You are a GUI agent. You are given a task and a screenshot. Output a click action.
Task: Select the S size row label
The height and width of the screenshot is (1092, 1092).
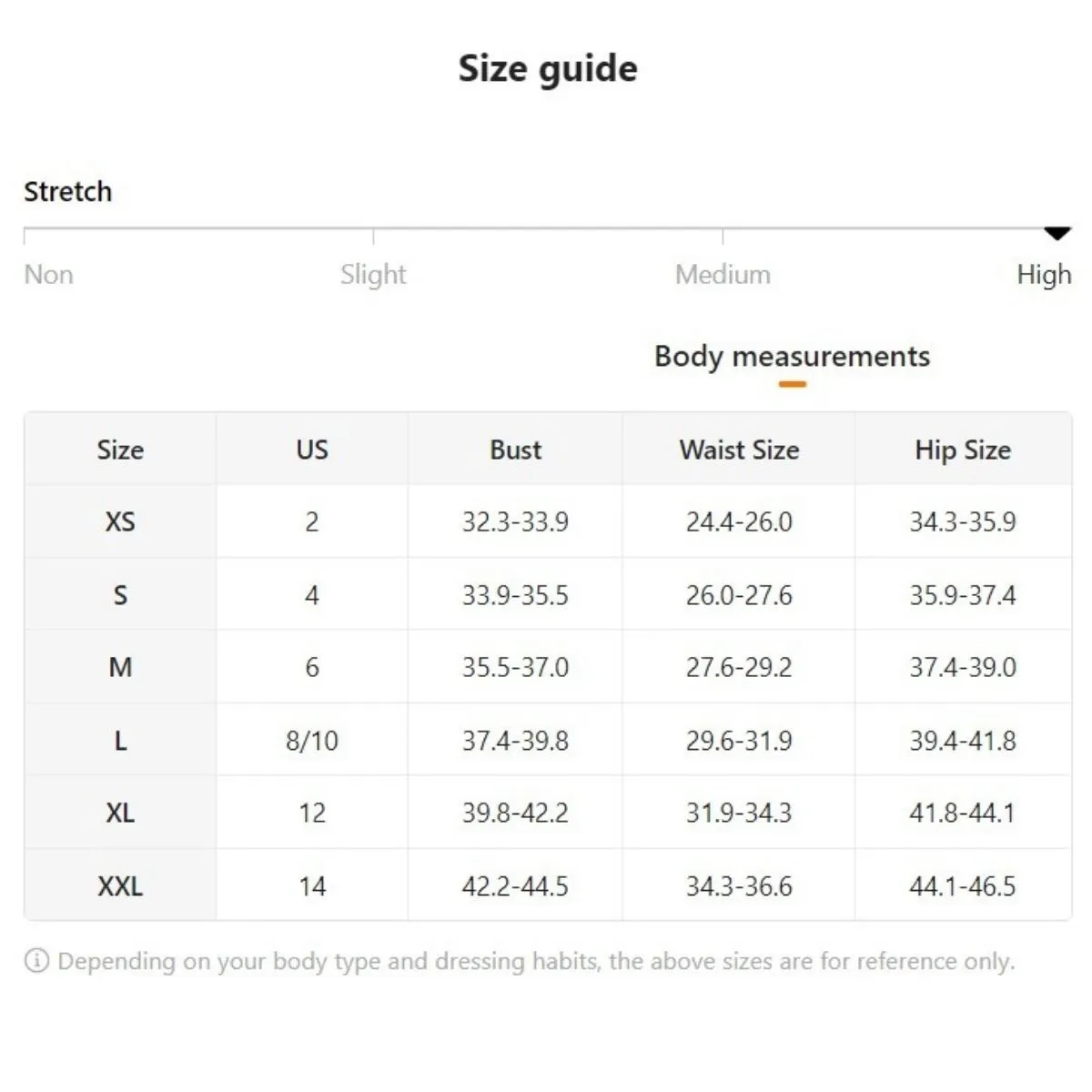coord(120,595)
